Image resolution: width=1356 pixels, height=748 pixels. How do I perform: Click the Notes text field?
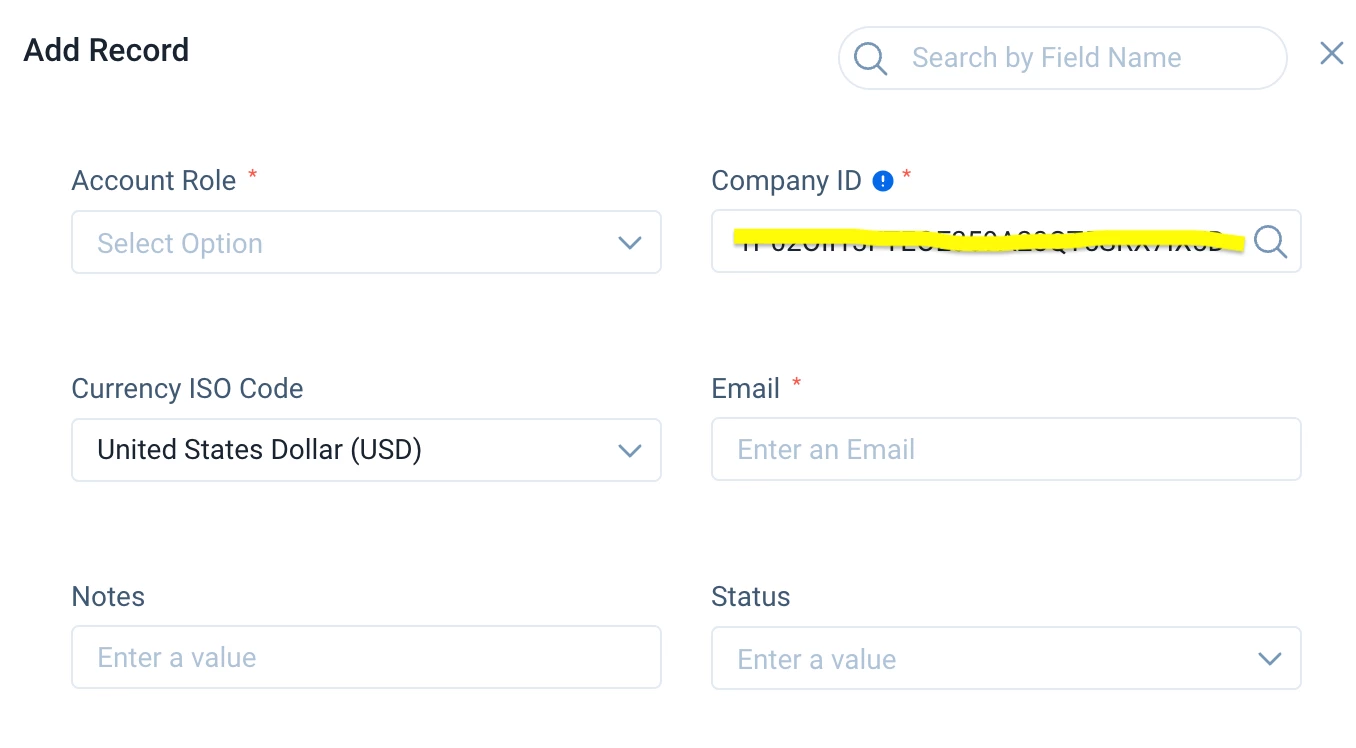366,657
